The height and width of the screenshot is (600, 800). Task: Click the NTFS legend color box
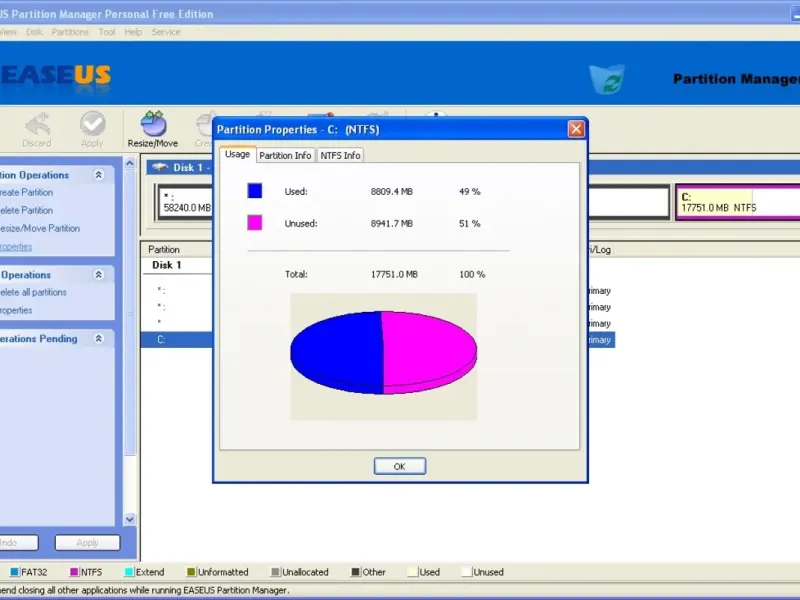(74, 572)
